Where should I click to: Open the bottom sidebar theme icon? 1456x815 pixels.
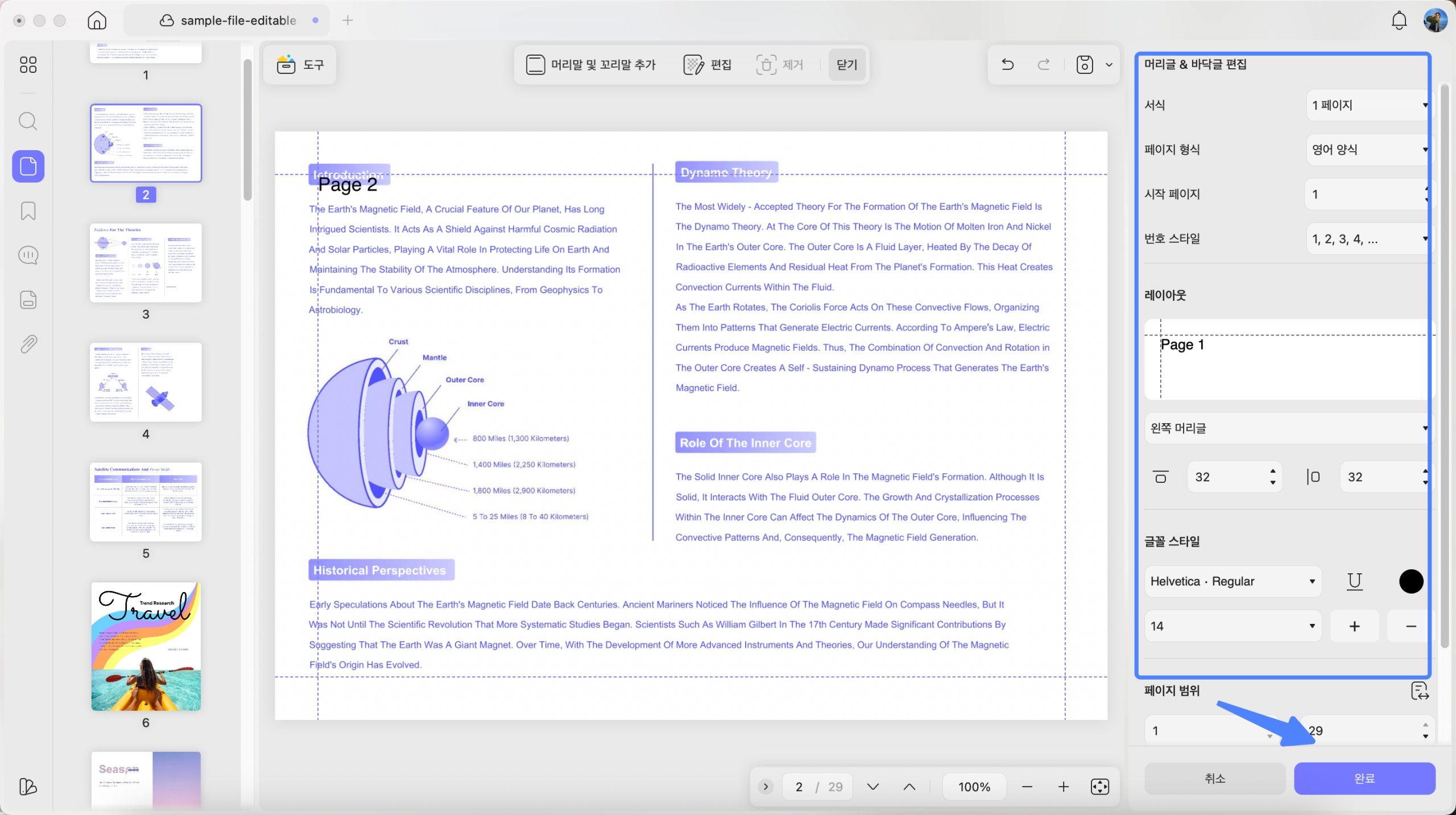[28, 787]
